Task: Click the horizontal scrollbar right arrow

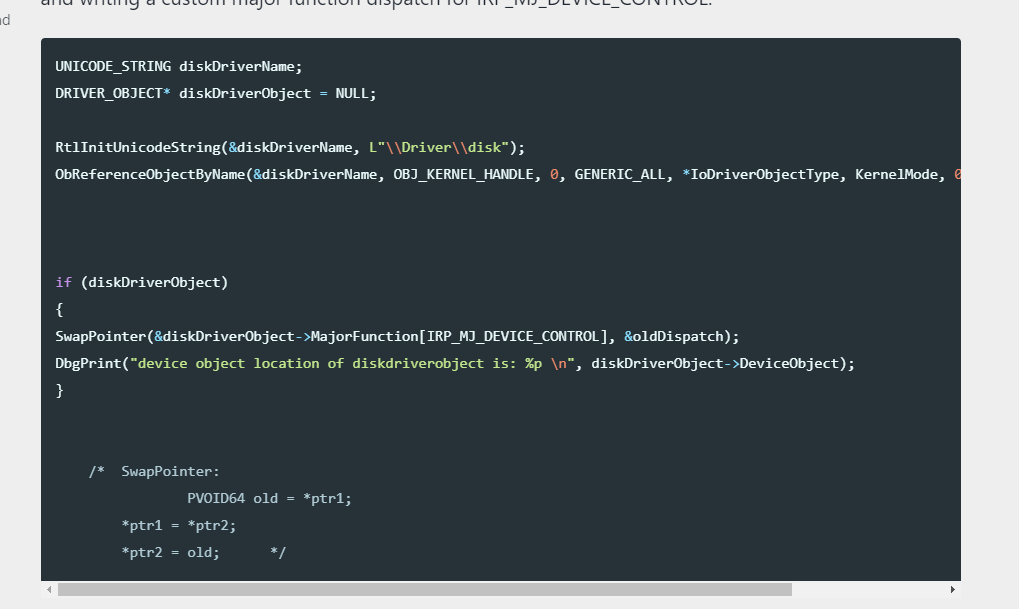Action: (953, 590)
